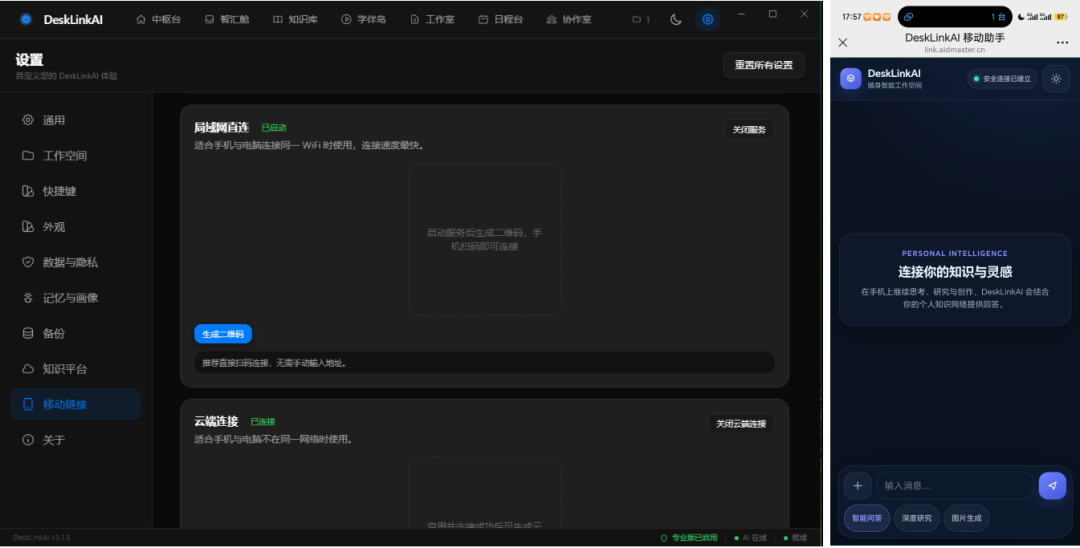The height and width of the screenshot is (548, 1080).
Task: Click the 17:57 clock on phone status bar
Action: click(x=851, y=17)
